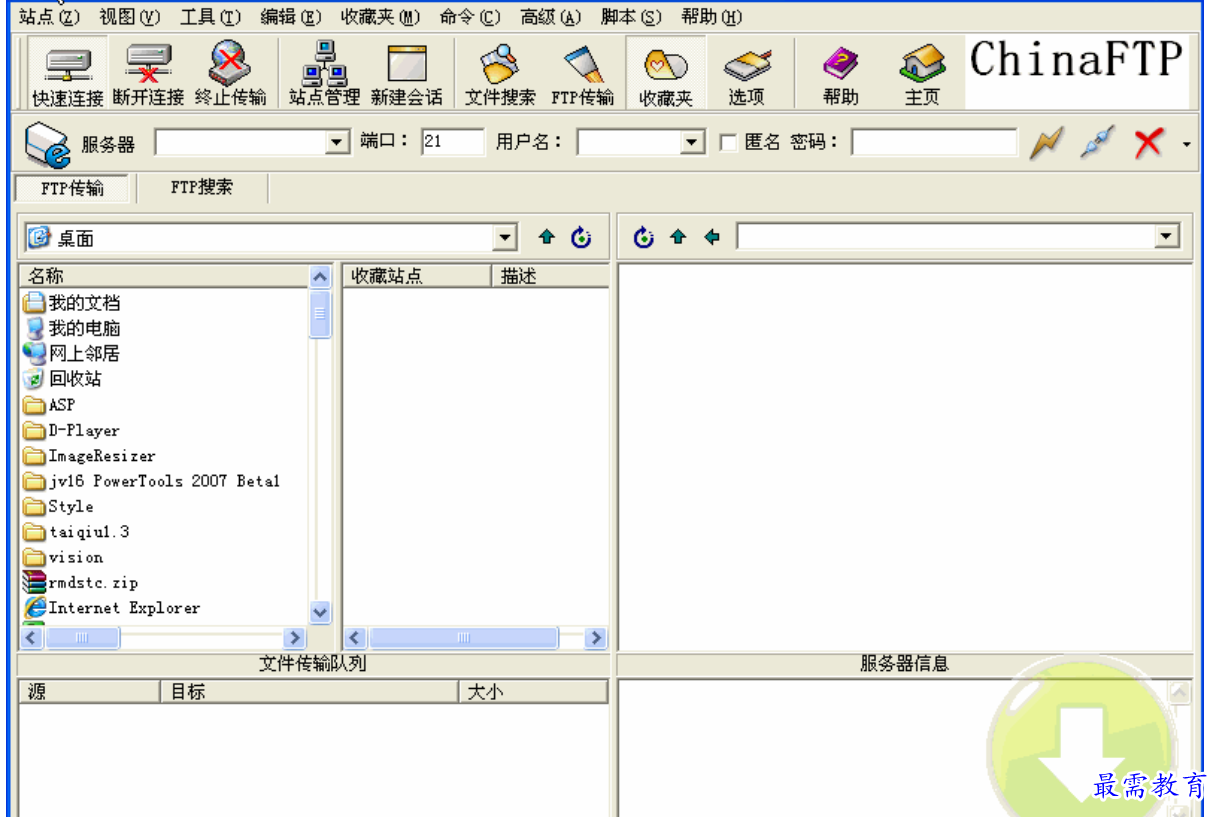Sort local files by 名称 header
The height and width of the screenshot is (817, 1215).
click(164, 276)
